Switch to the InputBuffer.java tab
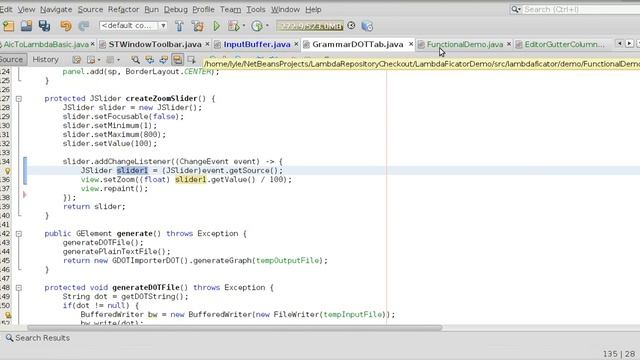Image resolution: width=640 pixels, height=360 pixels. (257, 44)
